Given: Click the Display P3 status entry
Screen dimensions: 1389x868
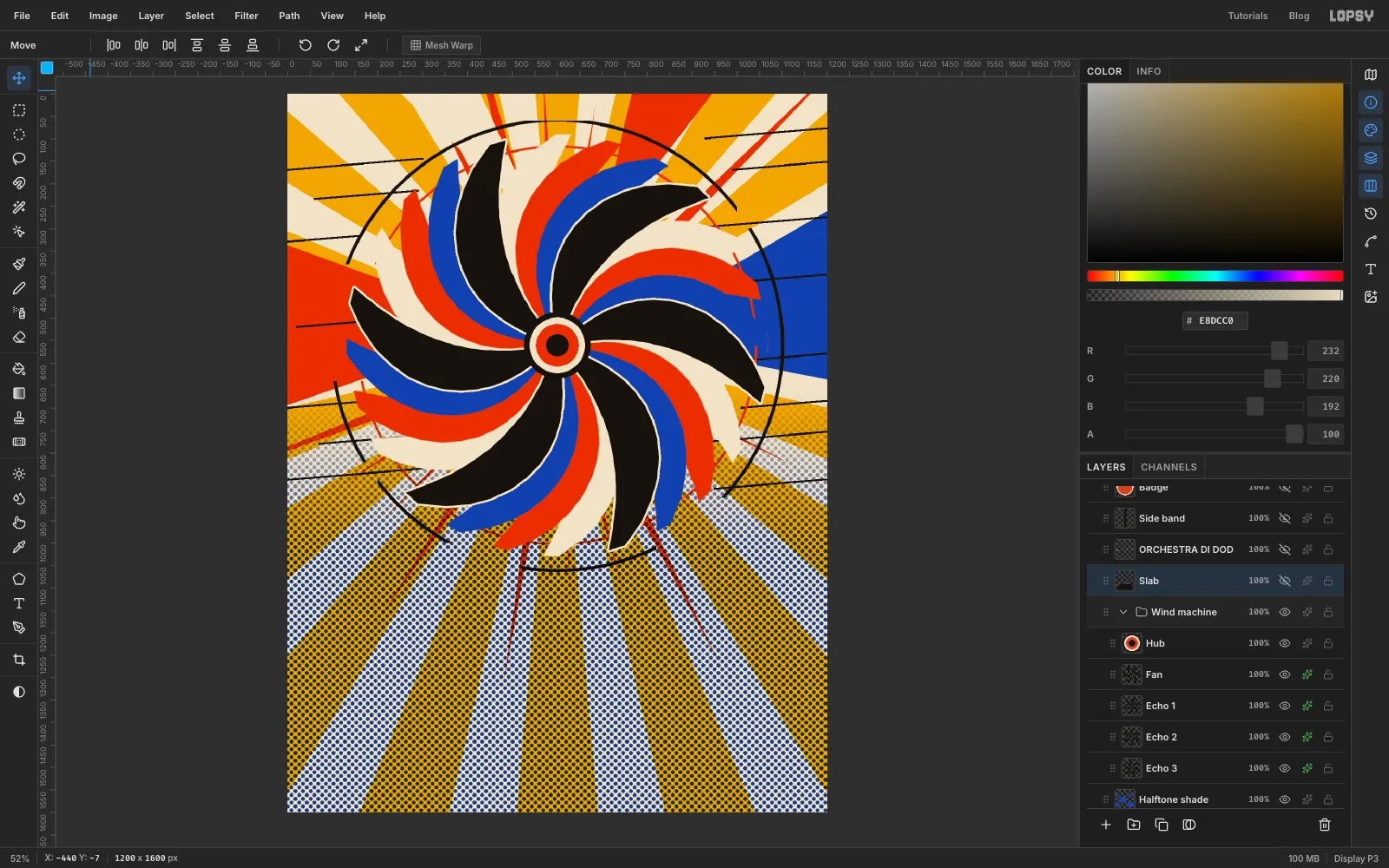Looking at the screenshot, I should pos(1356,858).
